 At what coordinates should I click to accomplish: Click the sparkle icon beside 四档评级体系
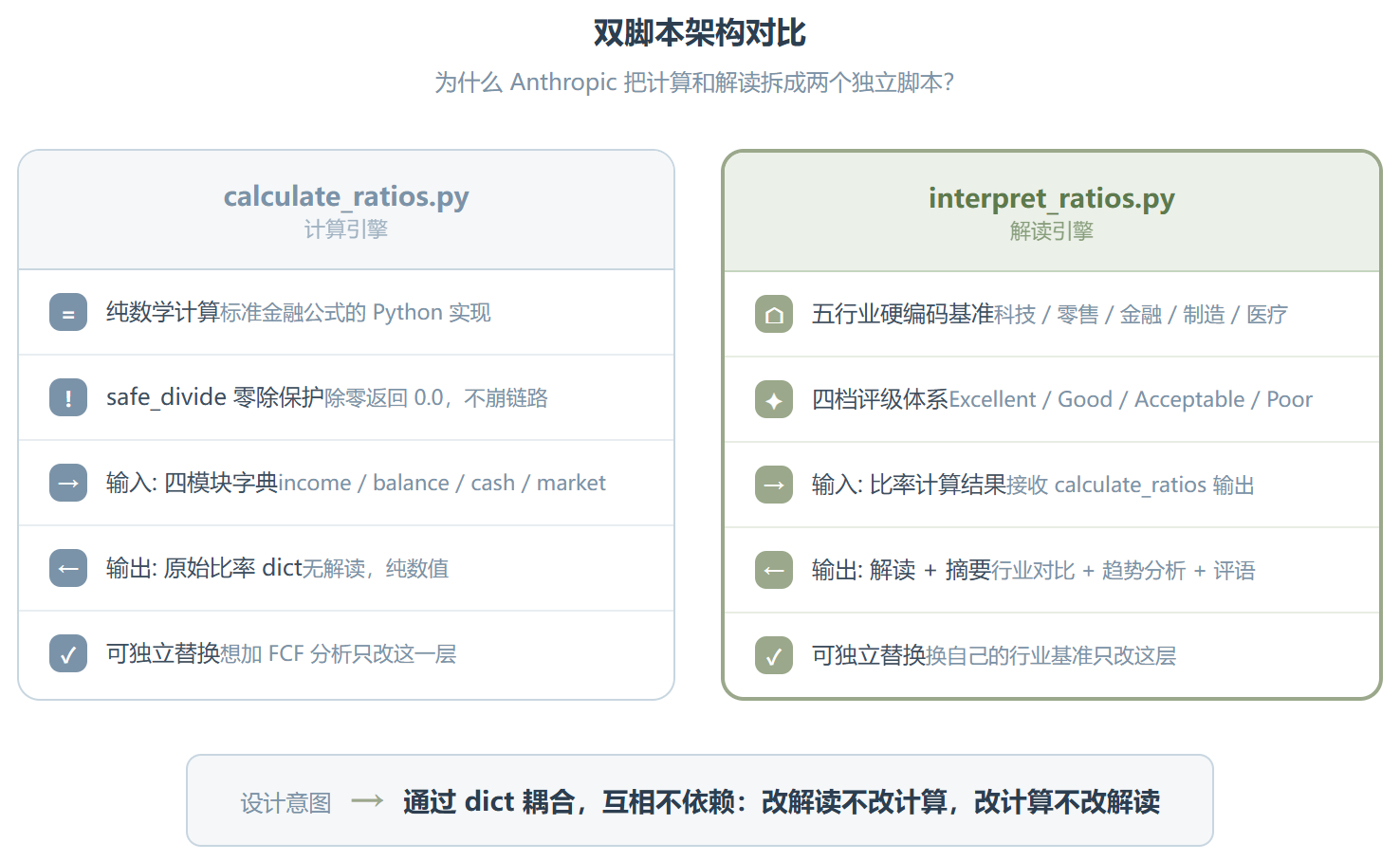[x=774, y=400]
